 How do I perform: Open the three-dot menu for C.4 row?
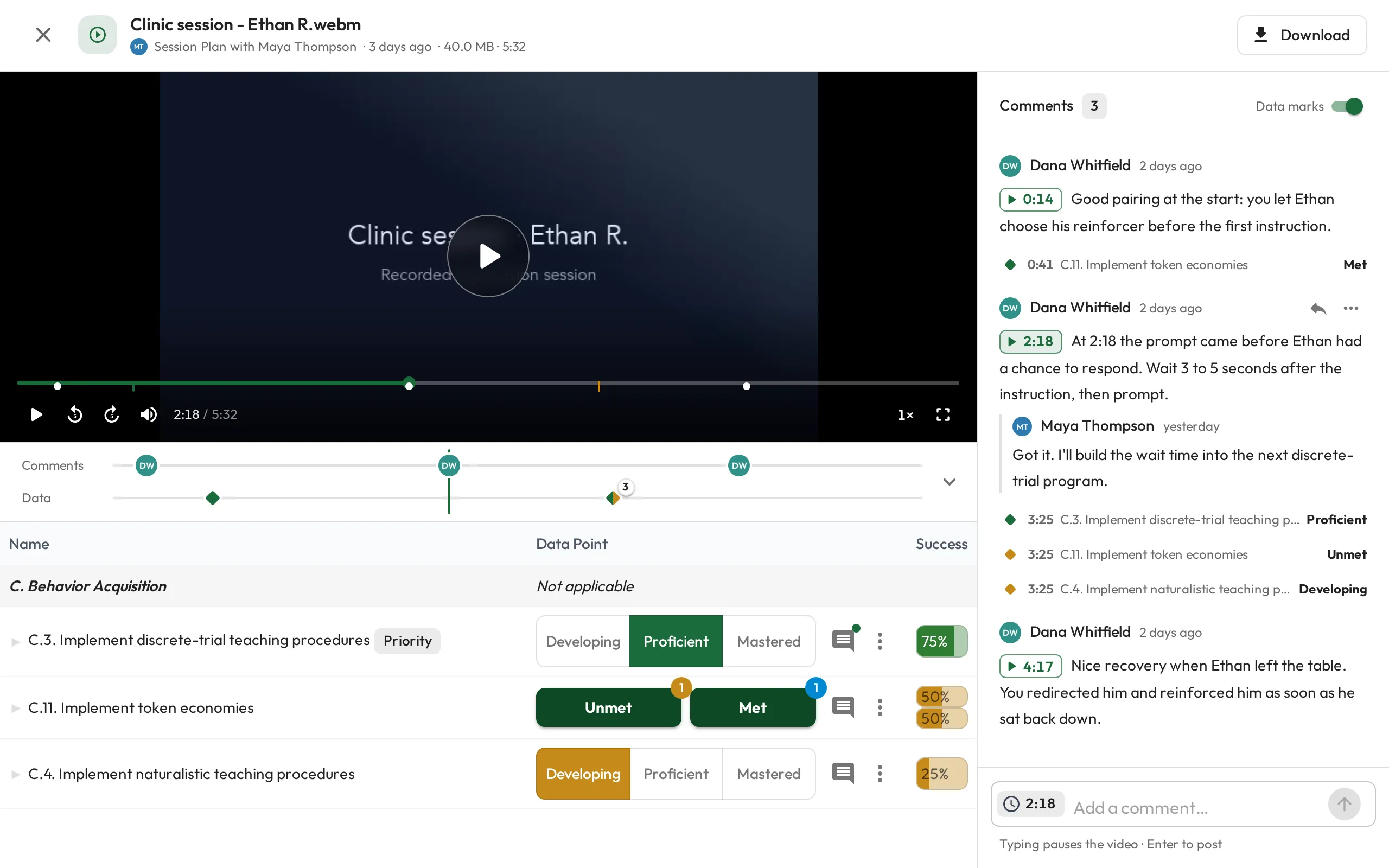click(x=880, y=773)
